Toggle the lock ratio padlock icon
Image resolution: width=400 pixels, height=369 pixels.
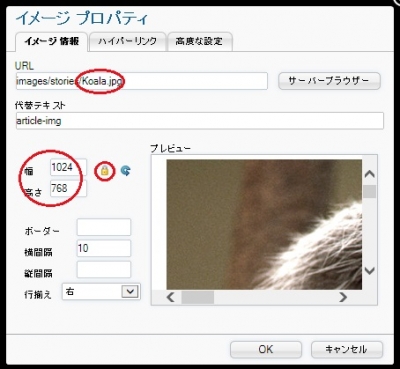click(105, 171)
